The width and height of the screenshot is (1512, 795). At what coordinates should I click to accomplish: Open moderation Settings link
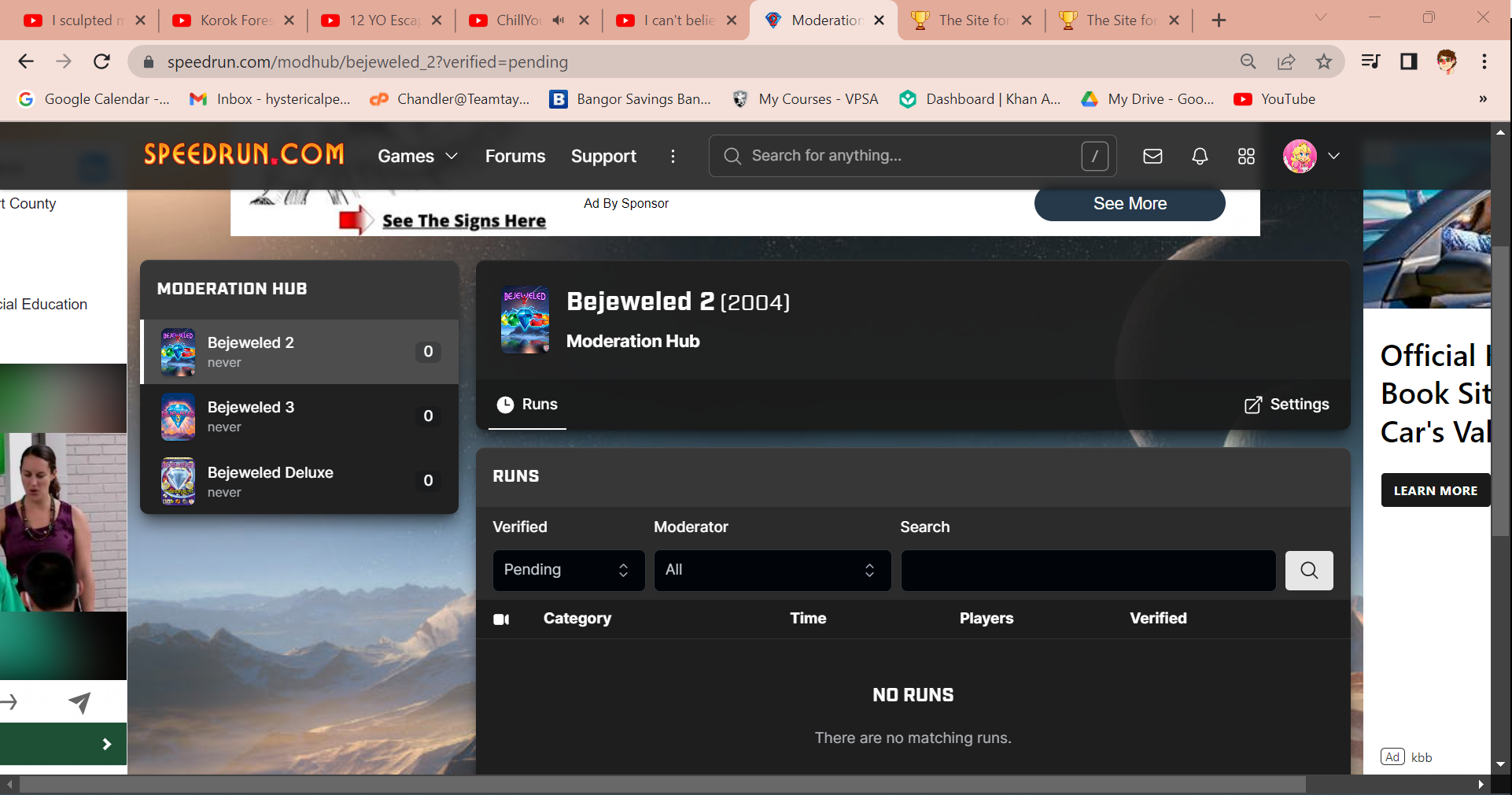(x=1287, y=405)
